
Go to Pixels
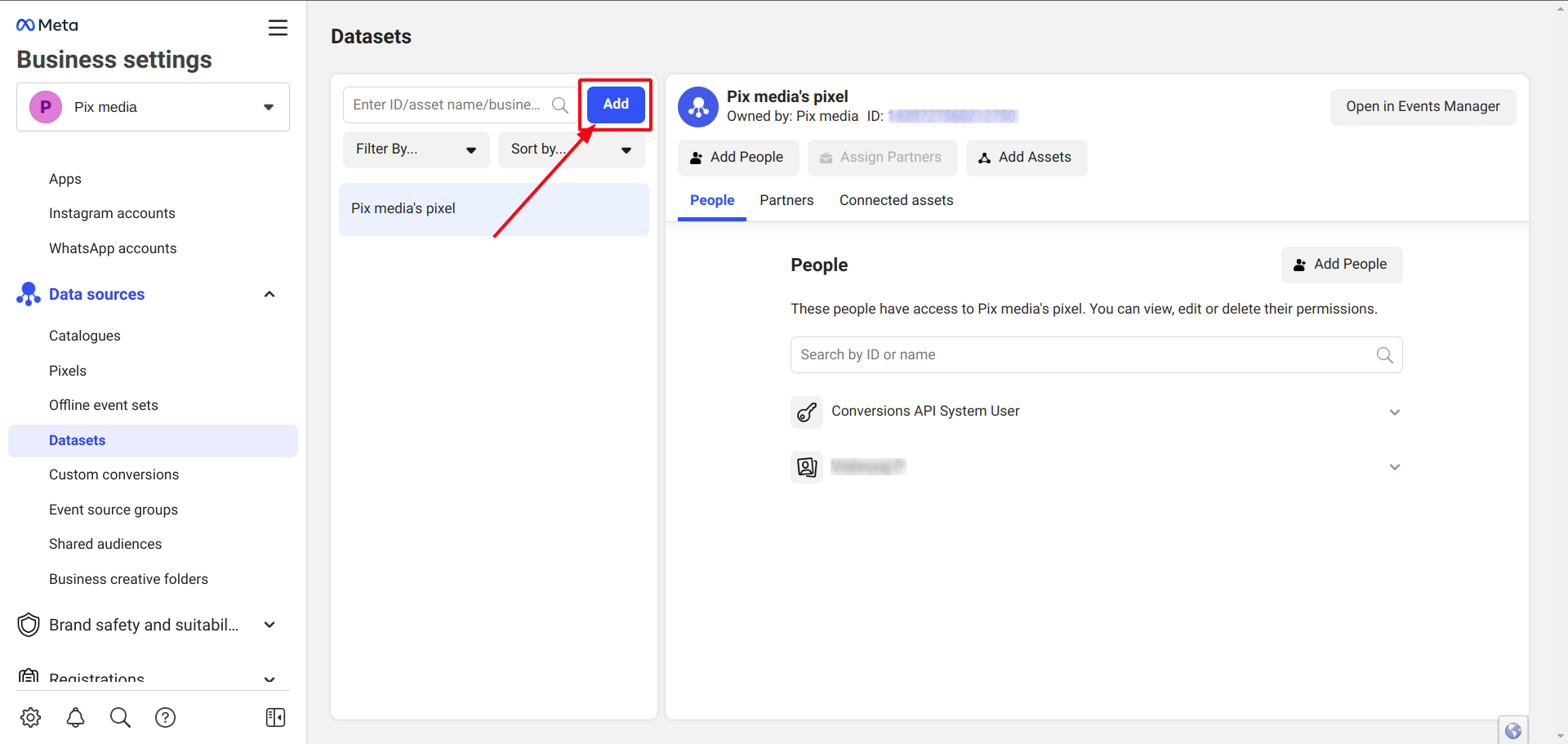point(68,371)
